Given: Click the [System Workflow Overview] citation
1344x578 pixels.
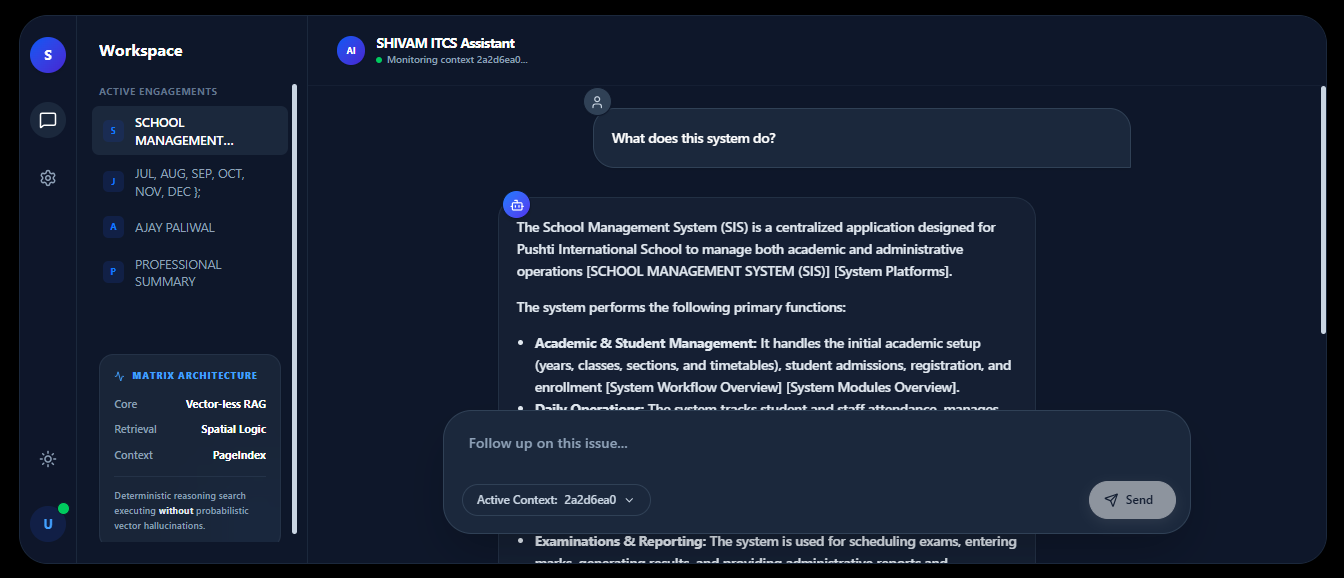Looking at the screenshot, I should coord(694,387).
